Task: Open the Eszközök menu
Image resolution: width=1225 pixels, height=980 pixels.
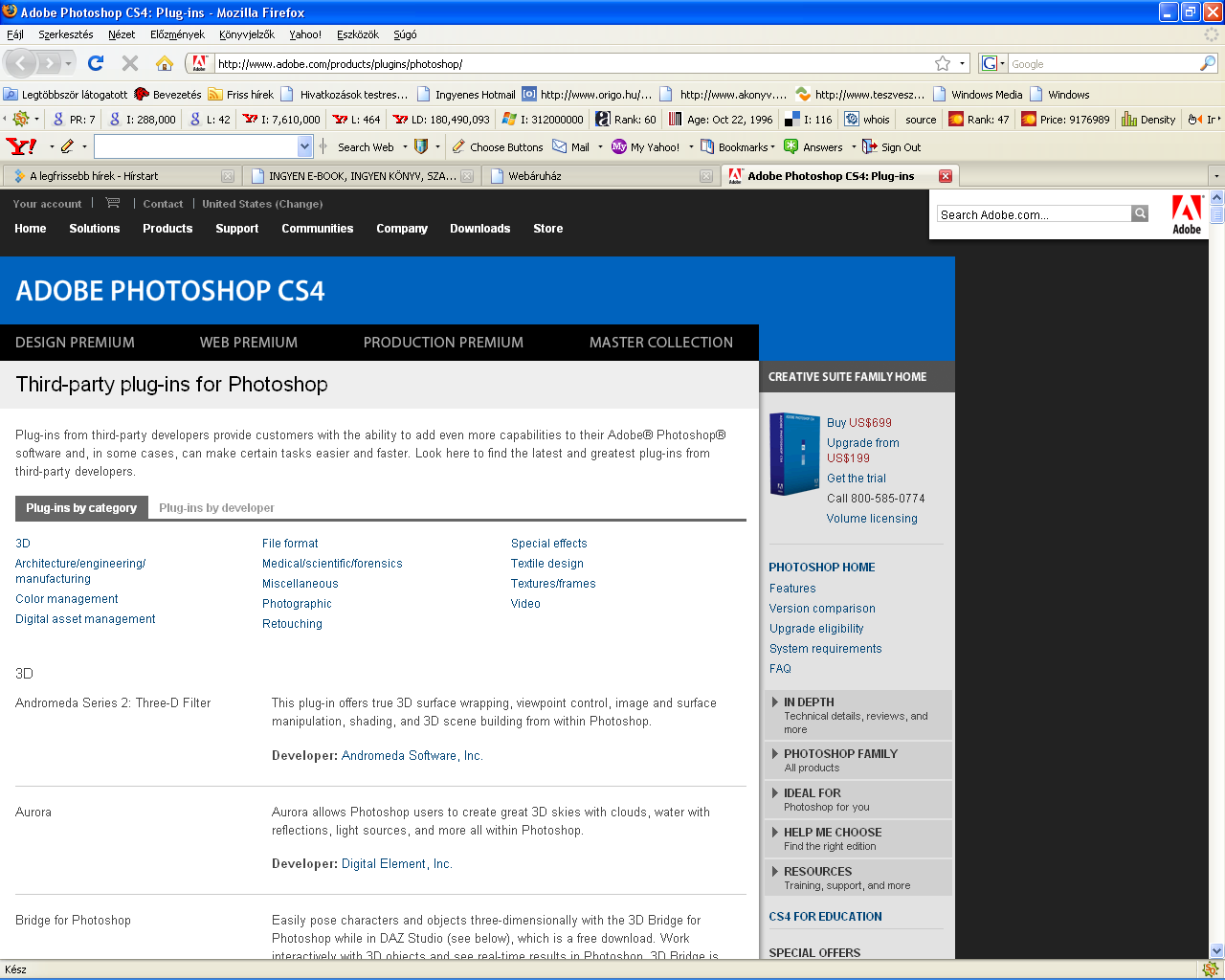Action: (x=358, y=34)
